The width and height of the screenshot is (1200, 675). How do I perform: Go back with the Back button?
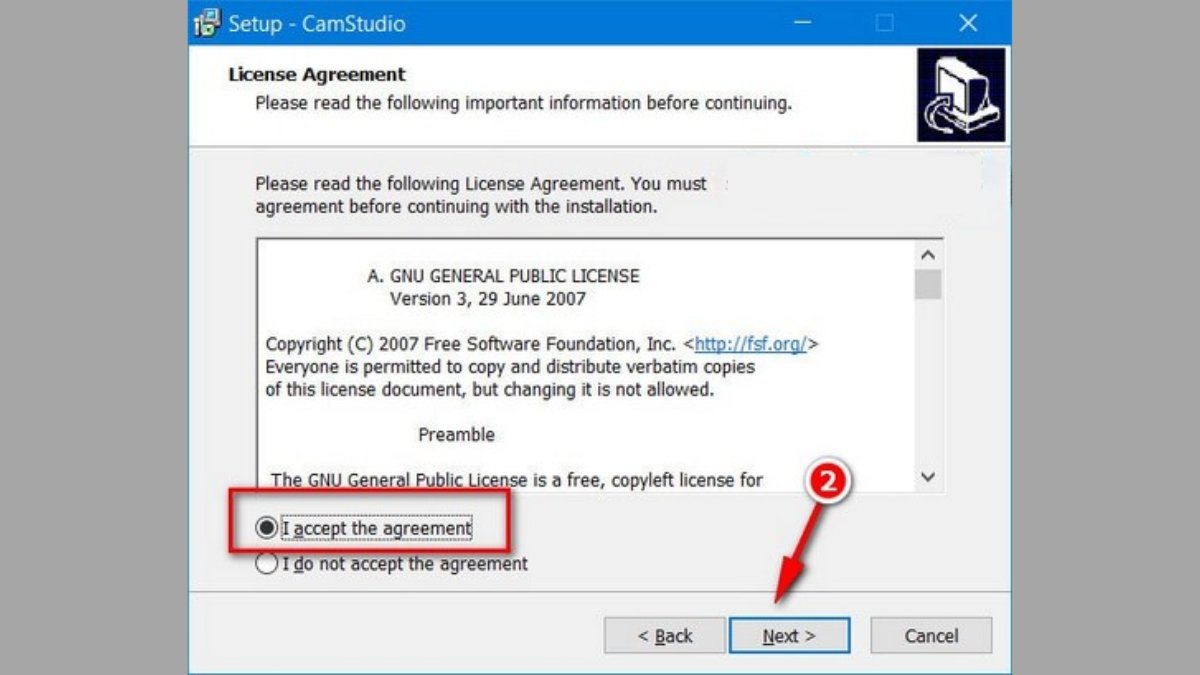click(x=665, y=636)
